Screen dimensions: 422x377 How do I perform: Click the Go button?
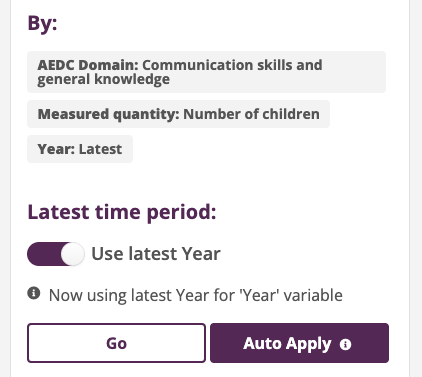[x=116, y=343]
